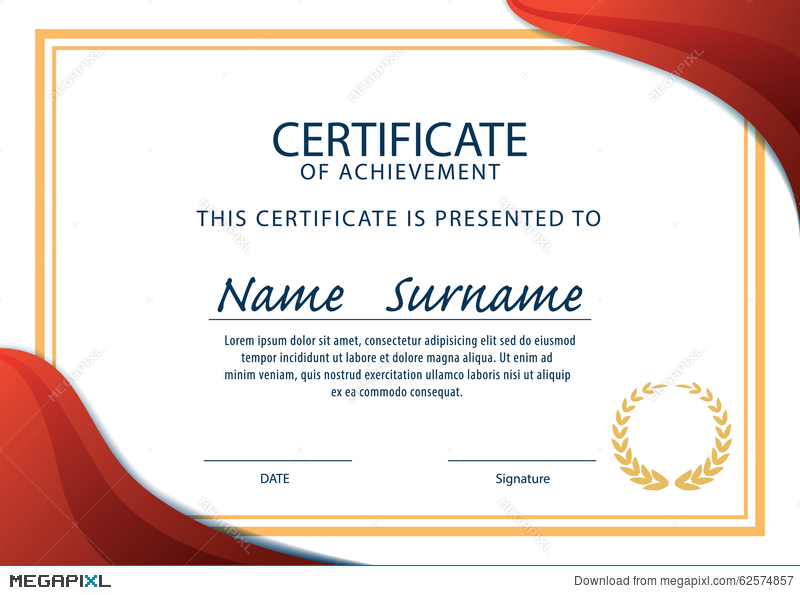This screenshot has width=800, height=595.
Task: Click the signature line above Signature
Action: tap(522, 460)
